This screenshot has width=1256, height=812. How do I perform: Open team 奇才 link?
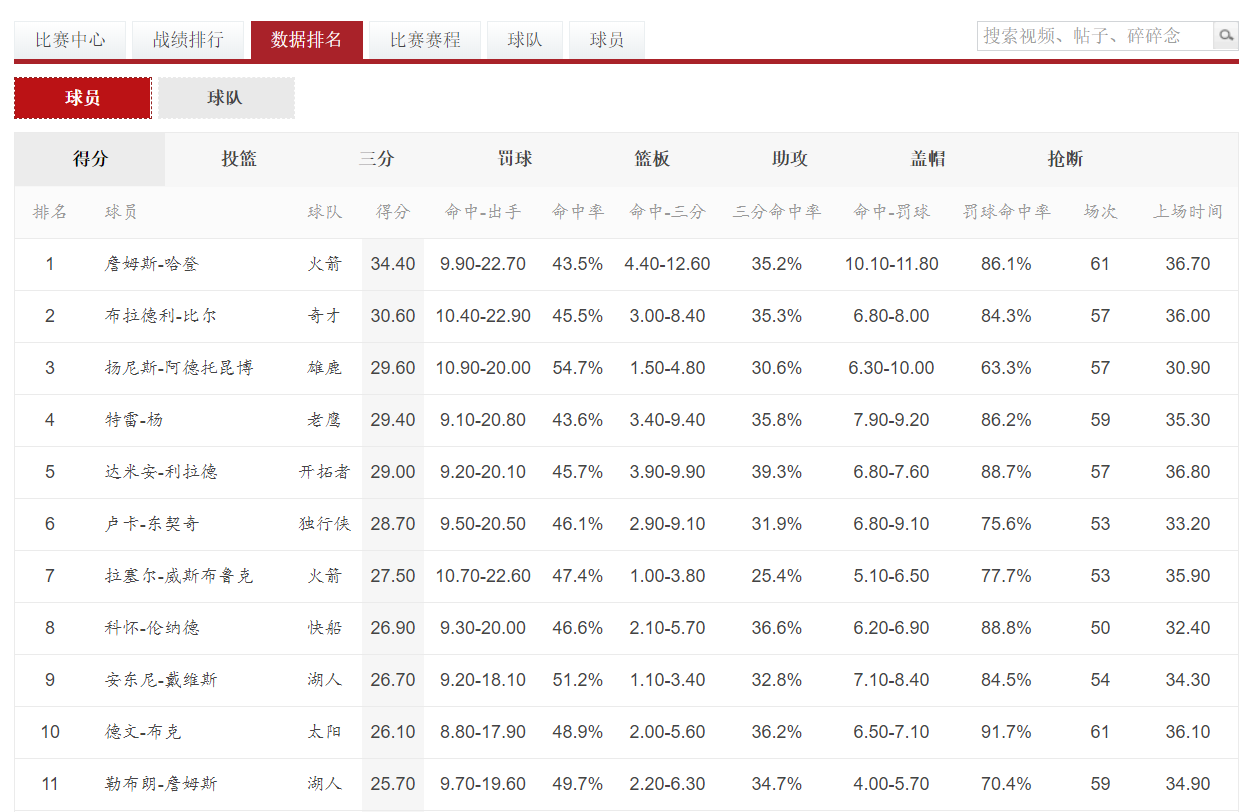pos(325,316)
